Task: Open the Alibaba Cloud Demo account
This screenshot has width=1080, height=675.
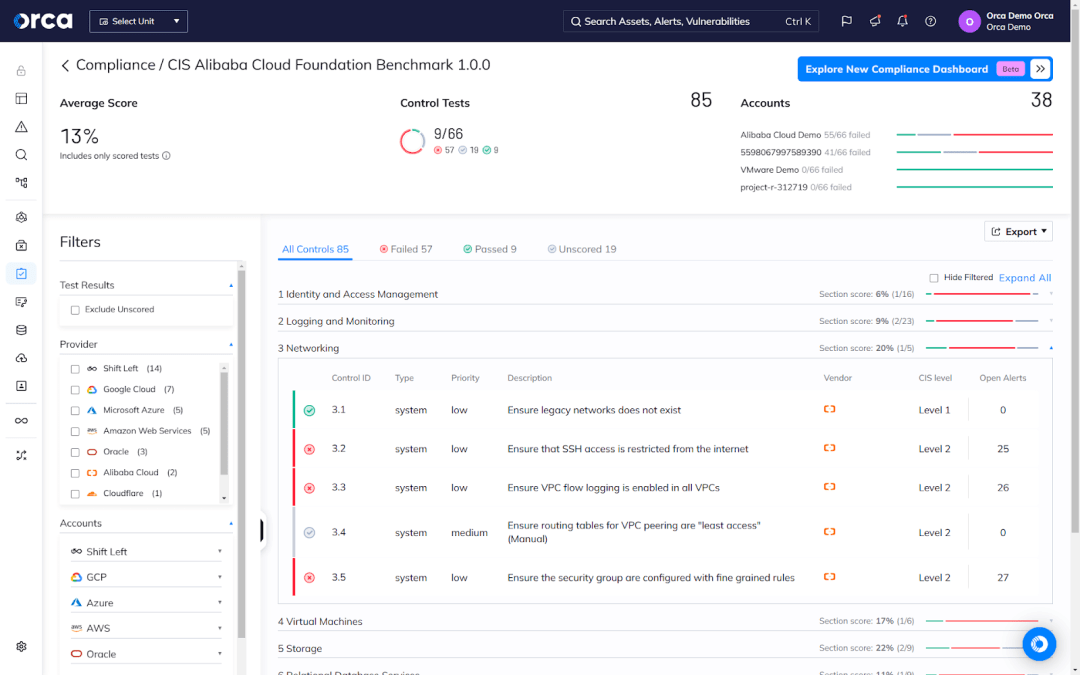Action: [780, 135]
